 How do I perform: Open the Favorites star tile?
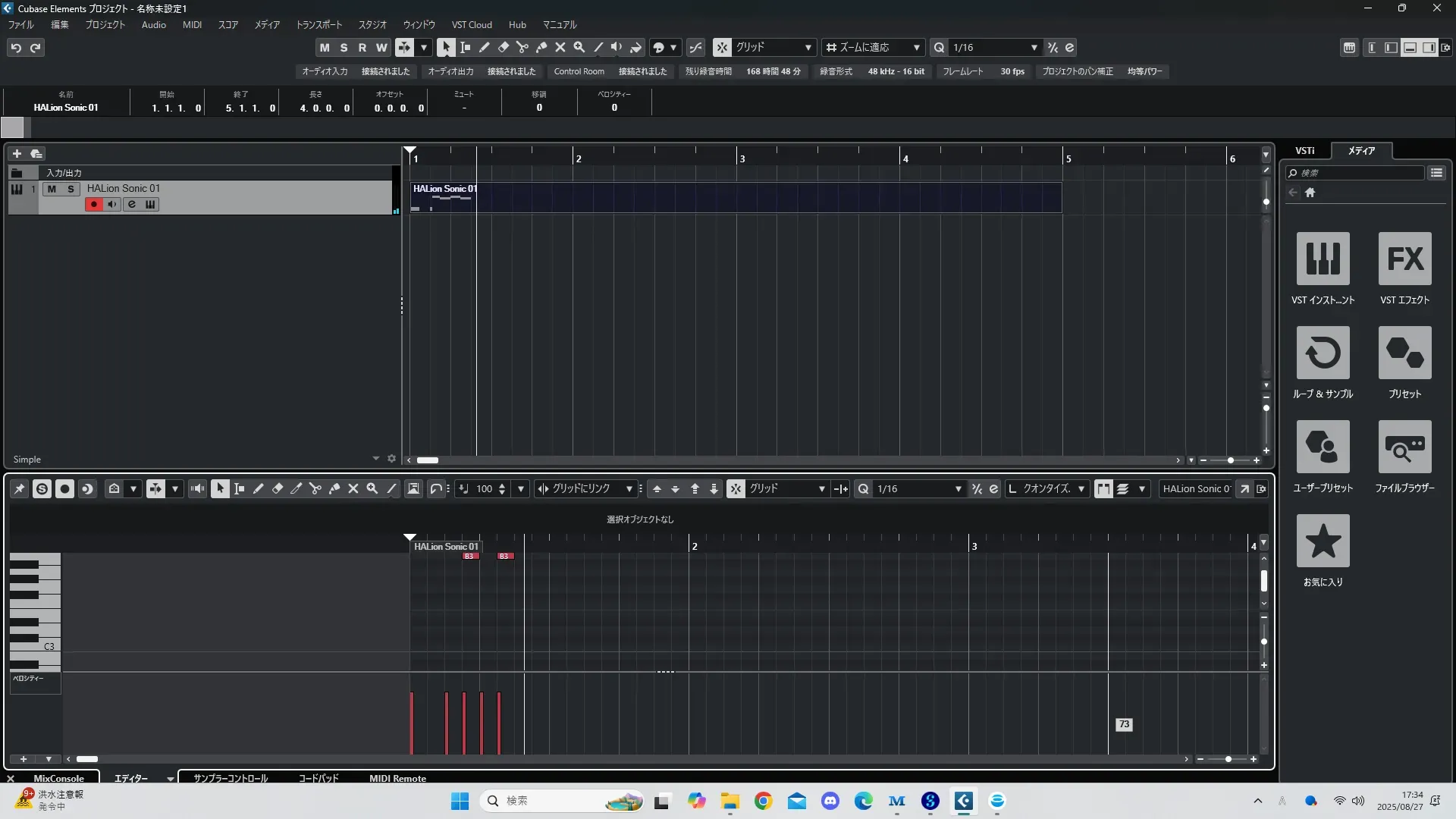coord(1323,541)
